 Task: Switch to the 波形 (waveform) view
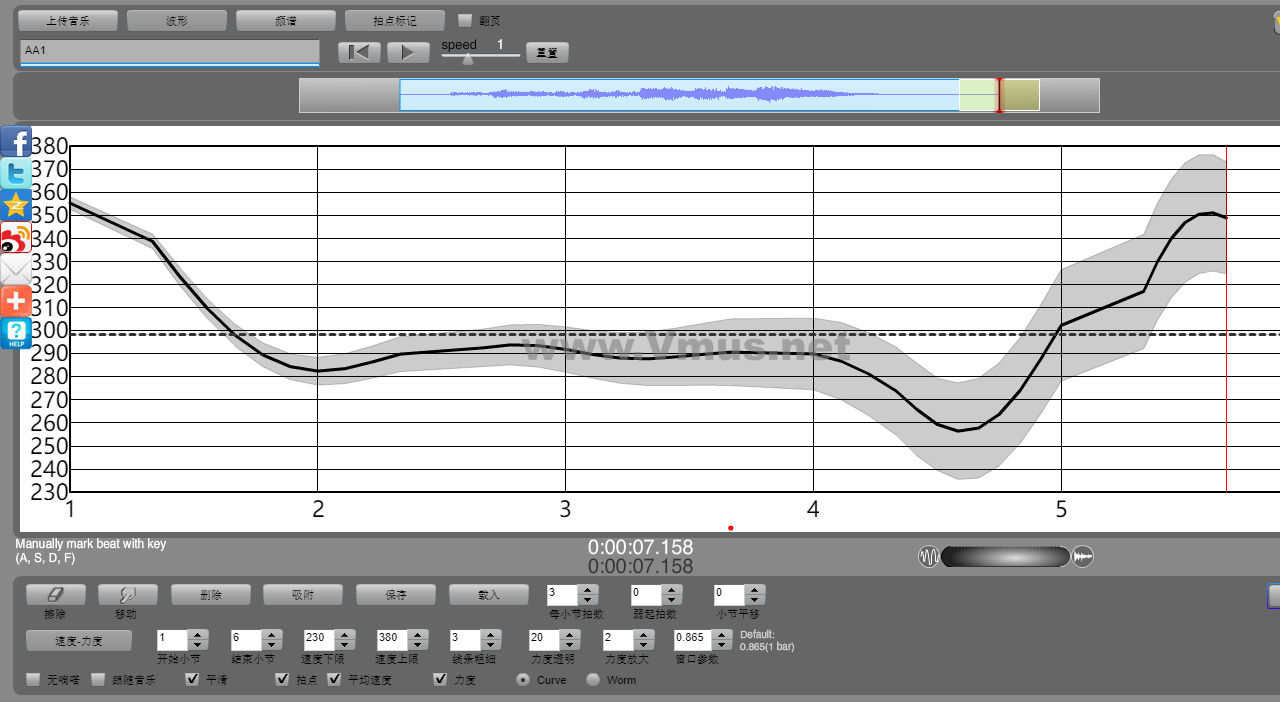coord(177,20)
